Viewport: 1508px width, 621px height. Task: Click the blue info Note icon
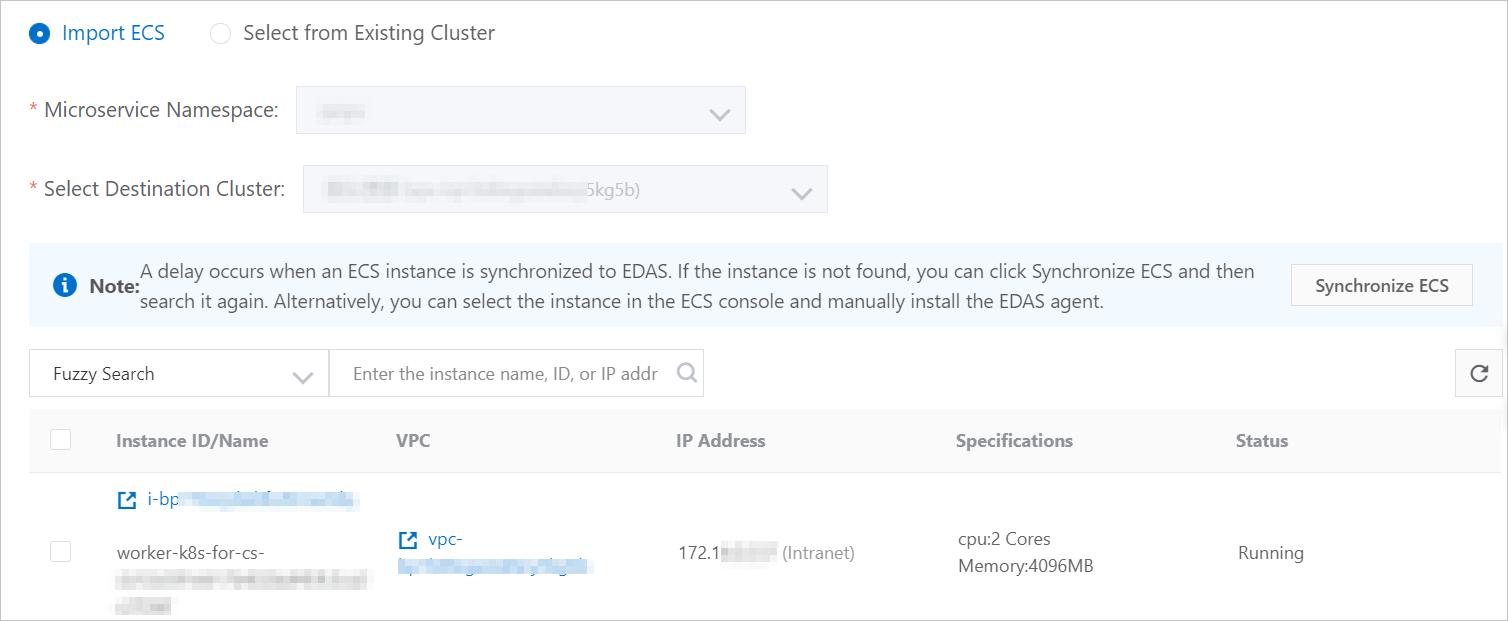coord(65,286)
